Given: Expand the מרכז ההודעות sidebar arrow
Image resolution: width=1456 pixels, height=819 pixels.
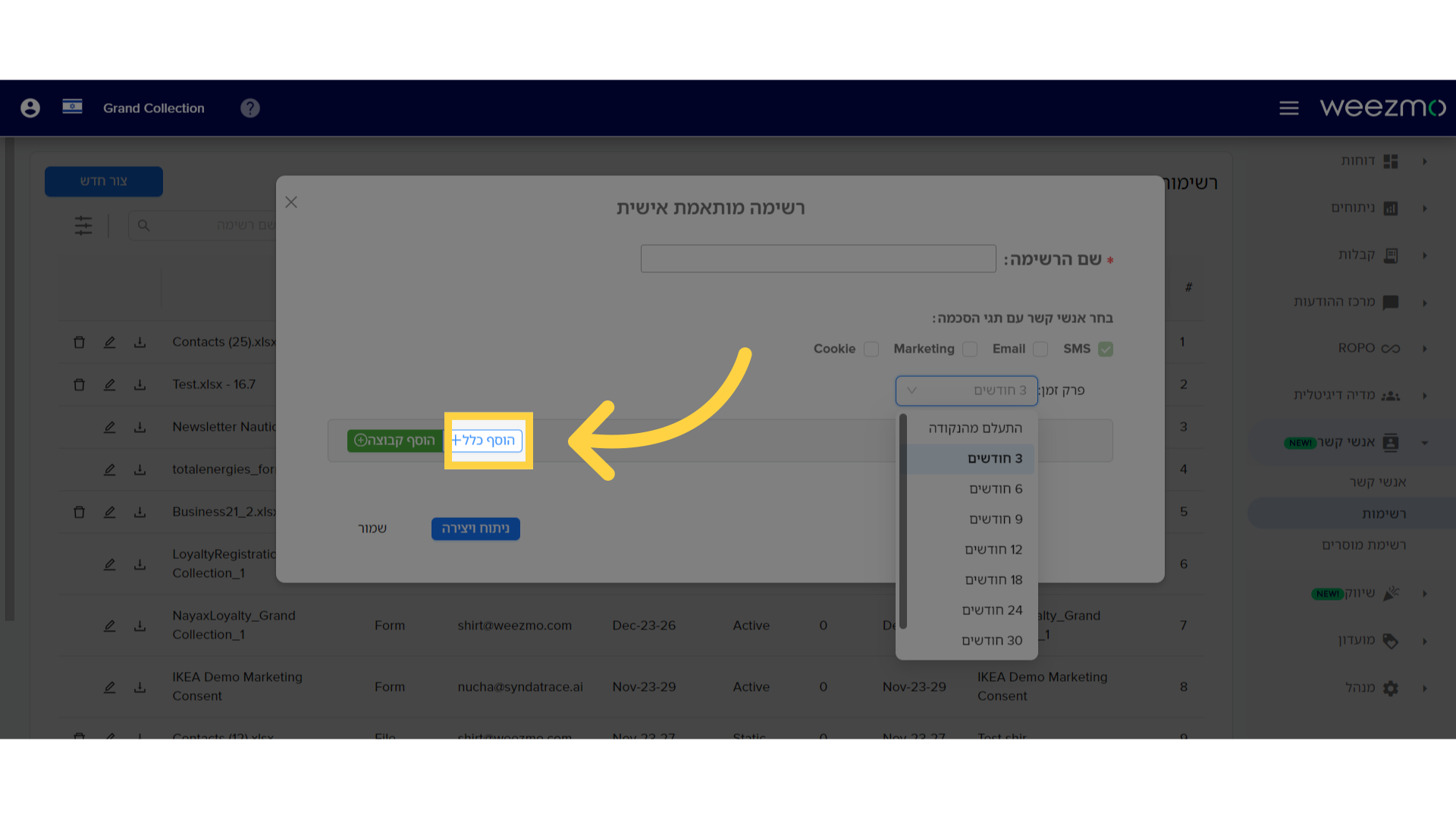Looking at the screenshot, I should pyautogui.click(x=1425, y=303).
